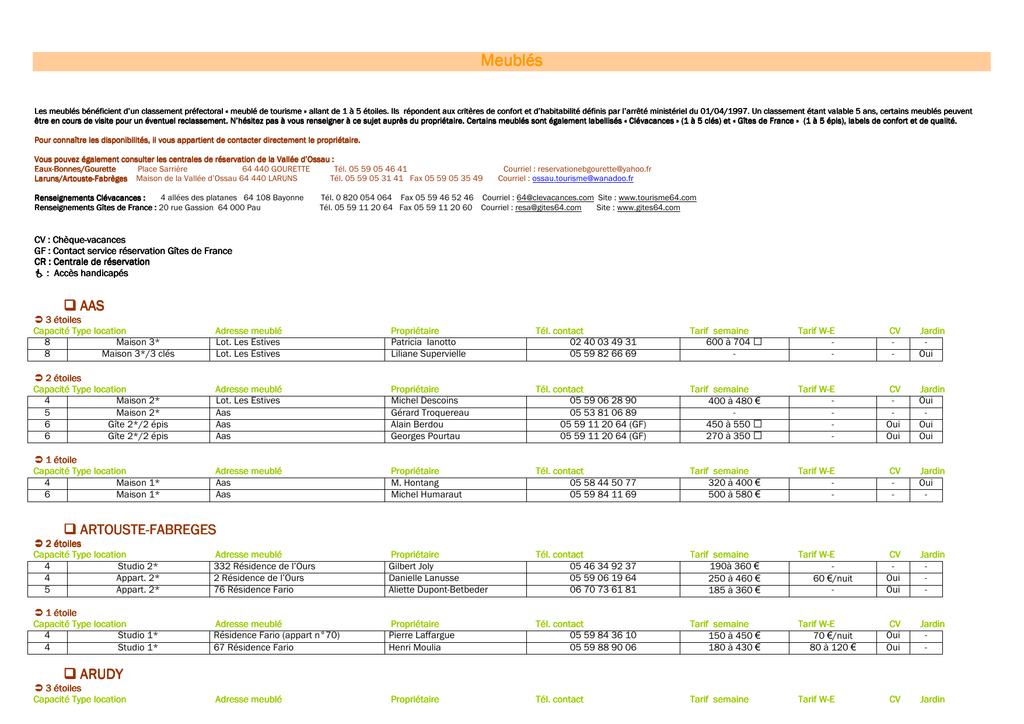Click the arrow bullet before AAS 1 étoile
The height and width of the screenshot is (724, 1024).
pyautogui.click(x=39, y=460)
